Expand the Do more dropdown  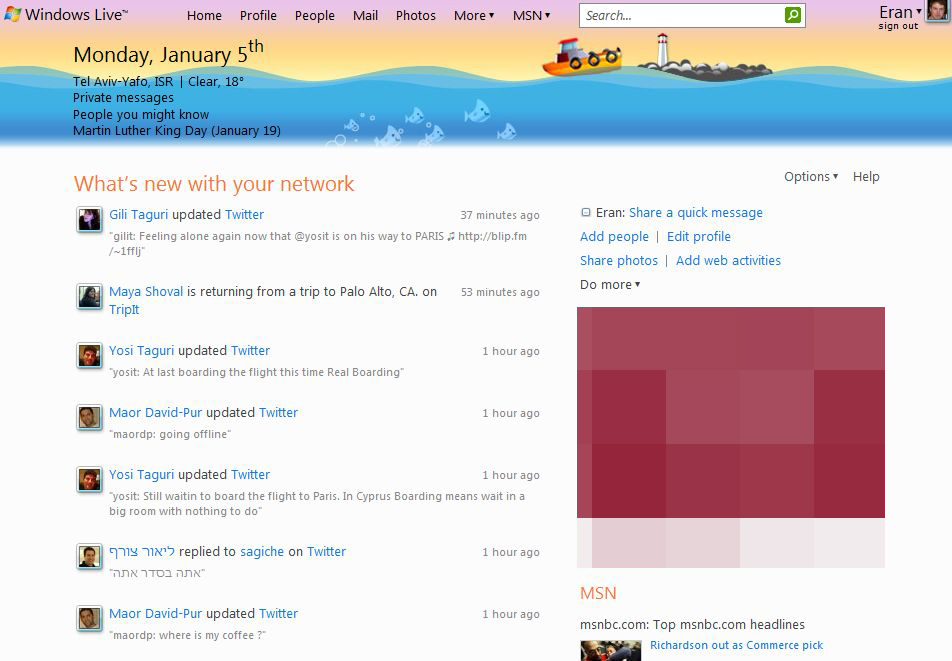click(x=610, y=285)
